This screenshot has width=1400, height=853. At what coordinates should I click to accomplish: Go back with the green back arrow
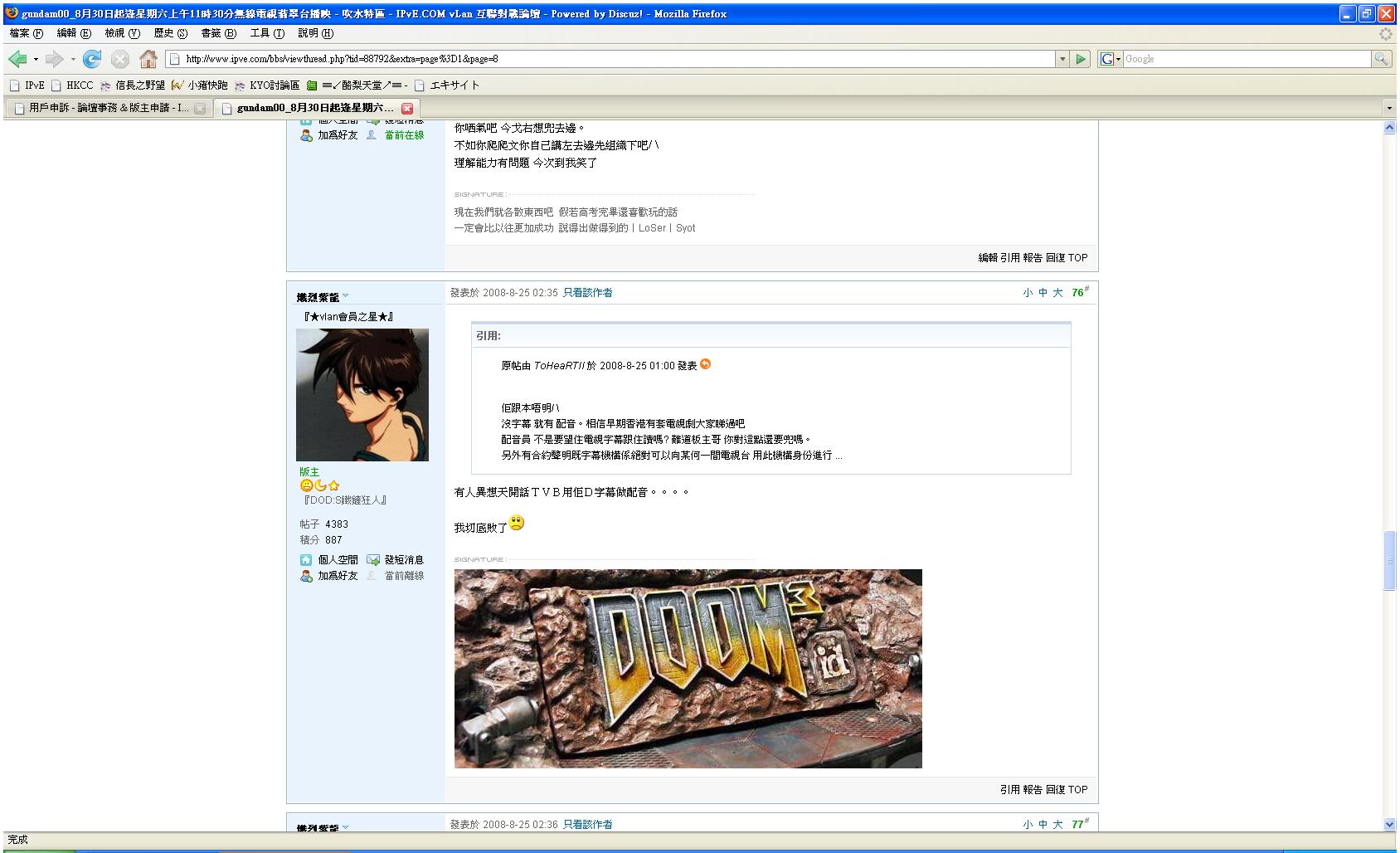(x=17, y=59)
